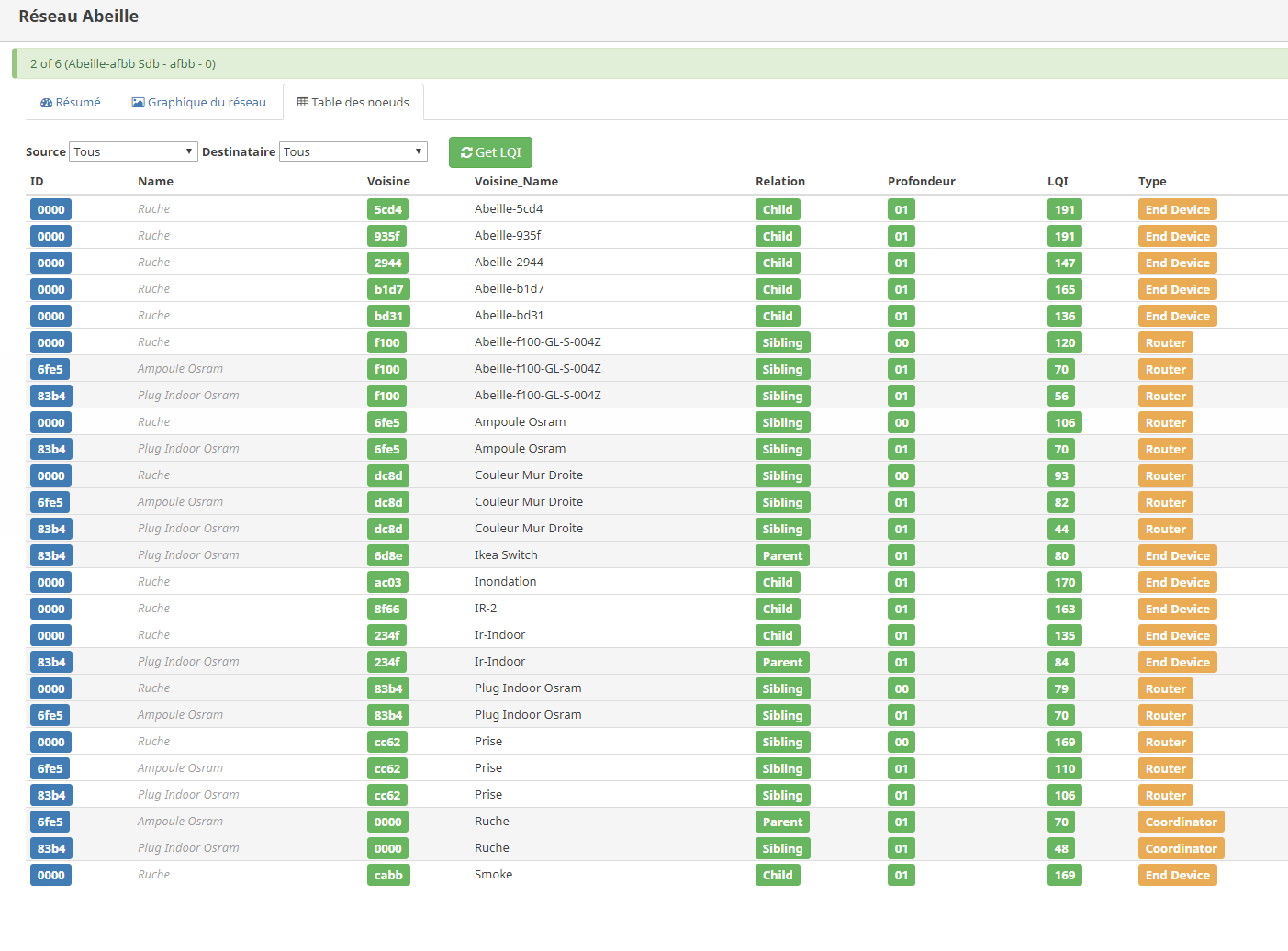Sort by the Name column header
Screen dimensions: 1288x951
coord(155,181)
